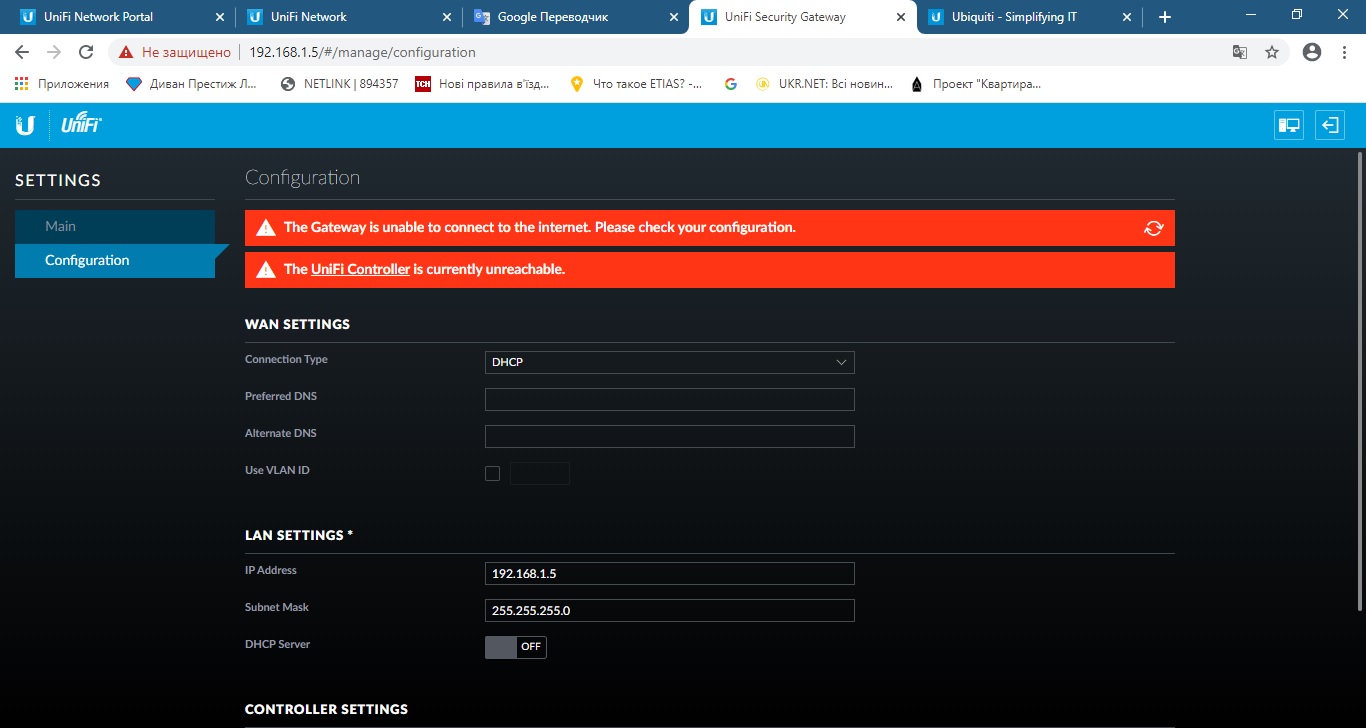Viewport: 1366px width, 728px height.
Task: Bookmark this page with star icon
Action: tap(1272, 52)
